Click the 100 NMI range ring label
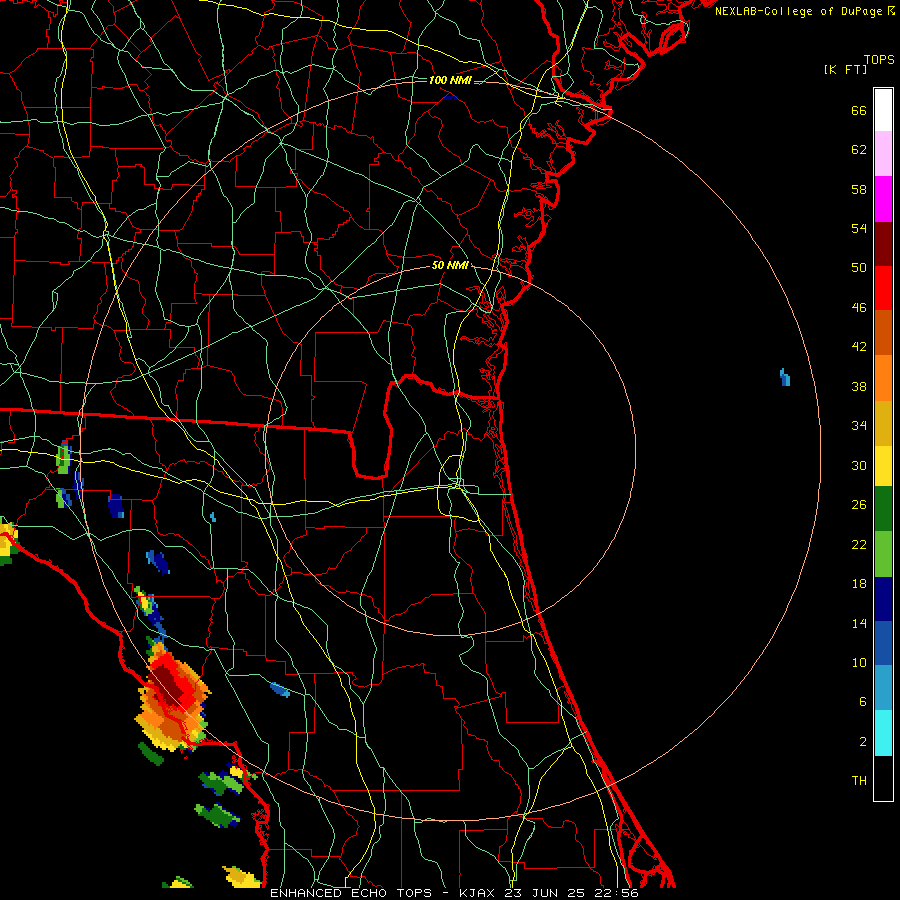Viewport: 900px width, 900px height. (450, 80)
